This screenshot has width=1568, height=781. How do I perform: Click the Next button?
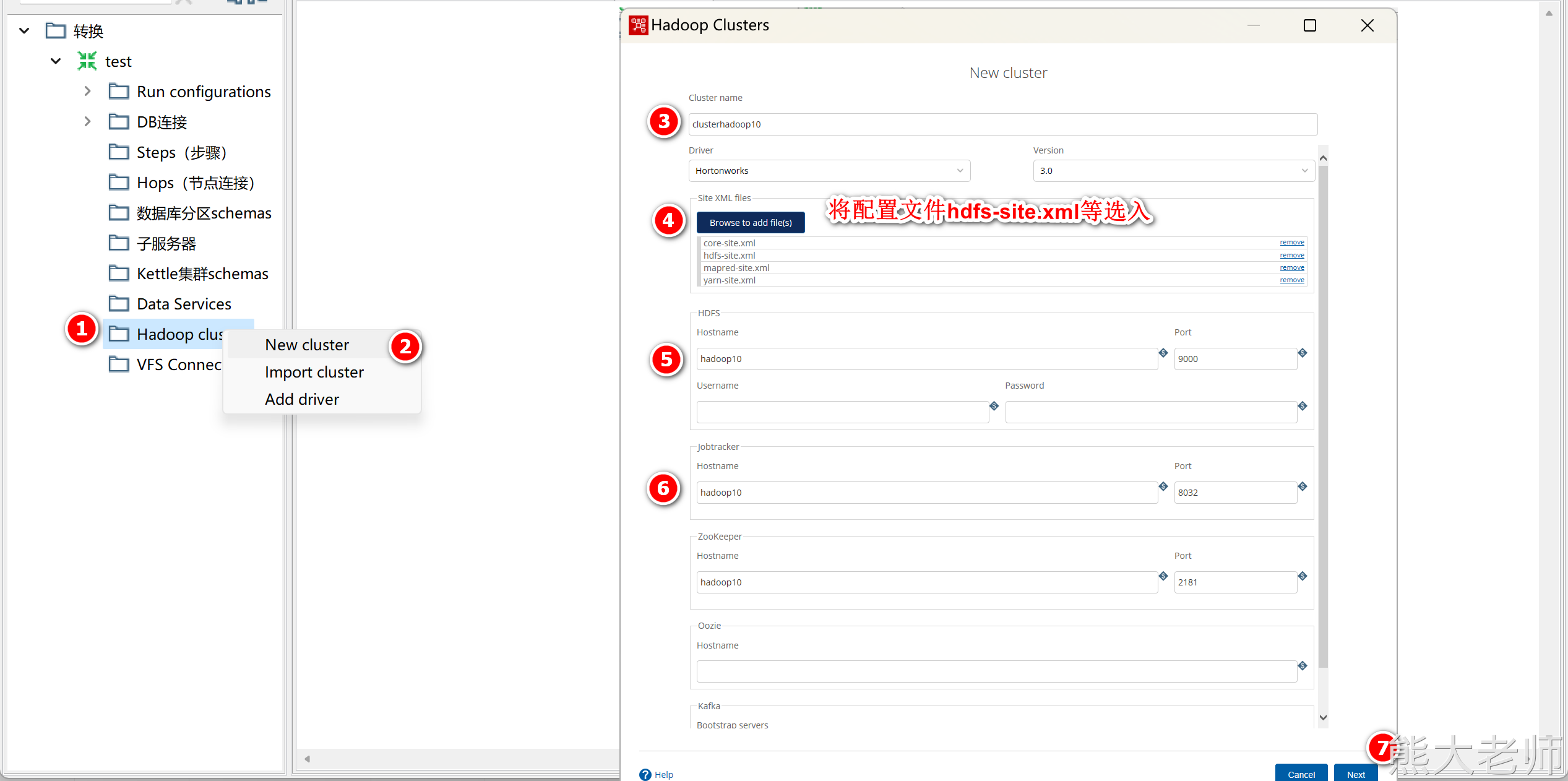tap(1355, 774)
